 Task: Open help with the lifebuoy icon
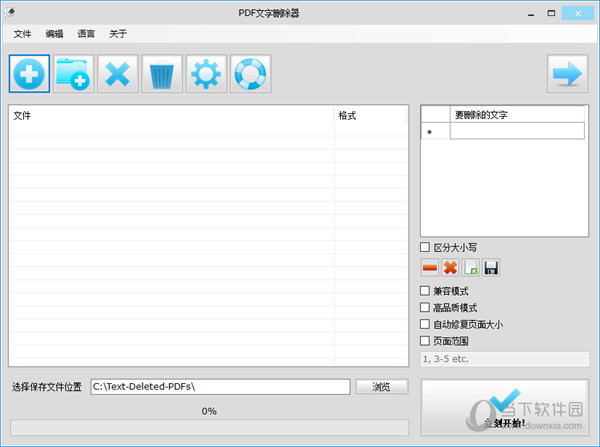coord(251,73)
